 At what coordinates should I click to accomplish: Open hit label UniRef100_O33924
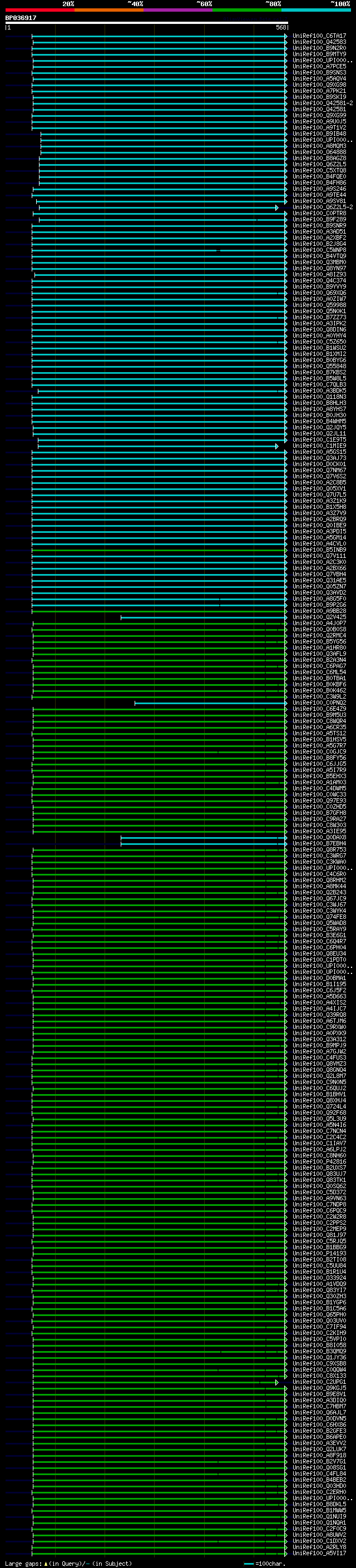319,1278
